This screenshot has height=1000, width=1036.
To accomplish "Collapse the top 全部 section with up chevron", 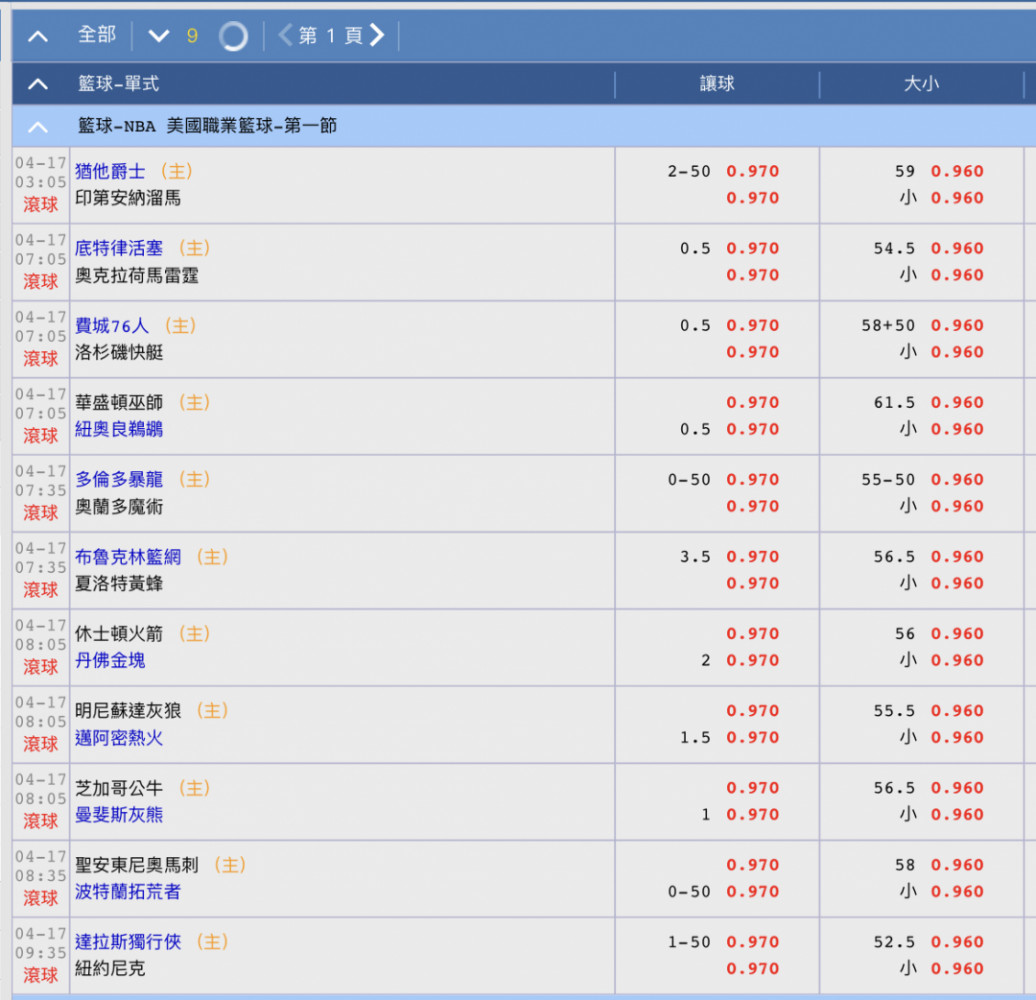I will [x=38, y=36].
